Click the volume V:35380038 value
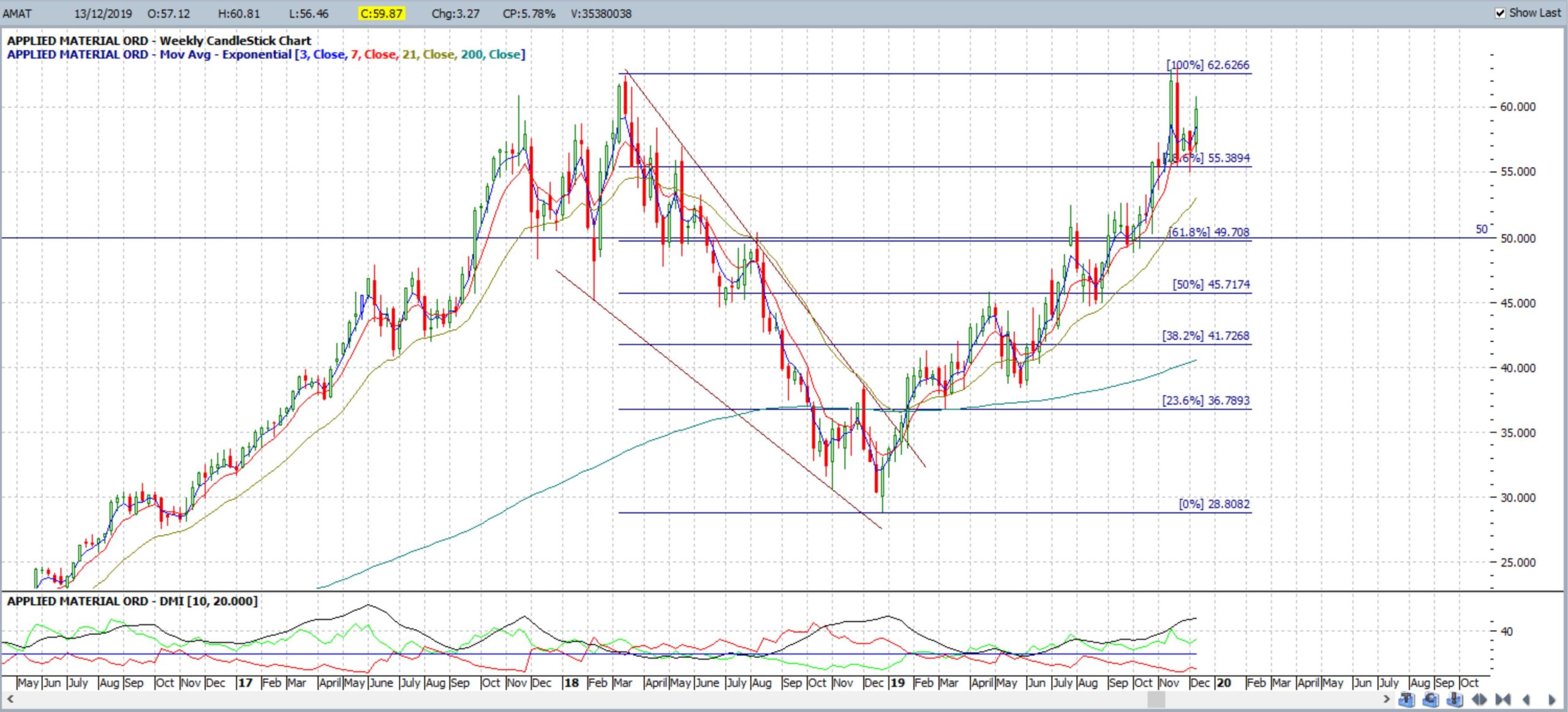Image resolution: width=1568 pixels, height=712 pixels. coord(601,13)
